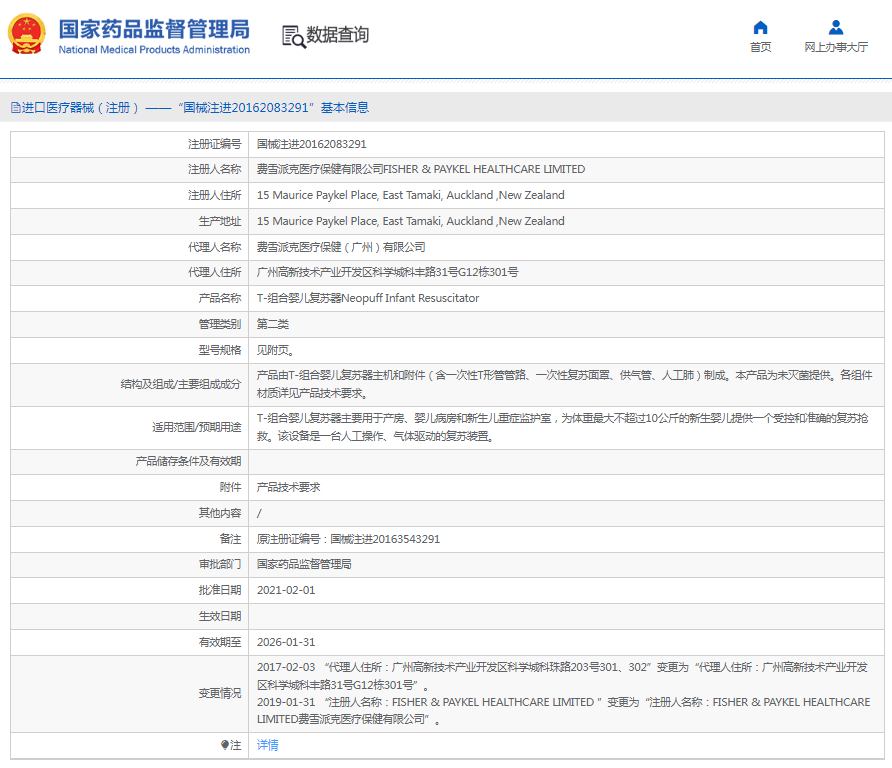The height and width of the screenshot is (768, 892).
Task: Click the 适用范围/预期用途 description text
Action: [562, 427]
